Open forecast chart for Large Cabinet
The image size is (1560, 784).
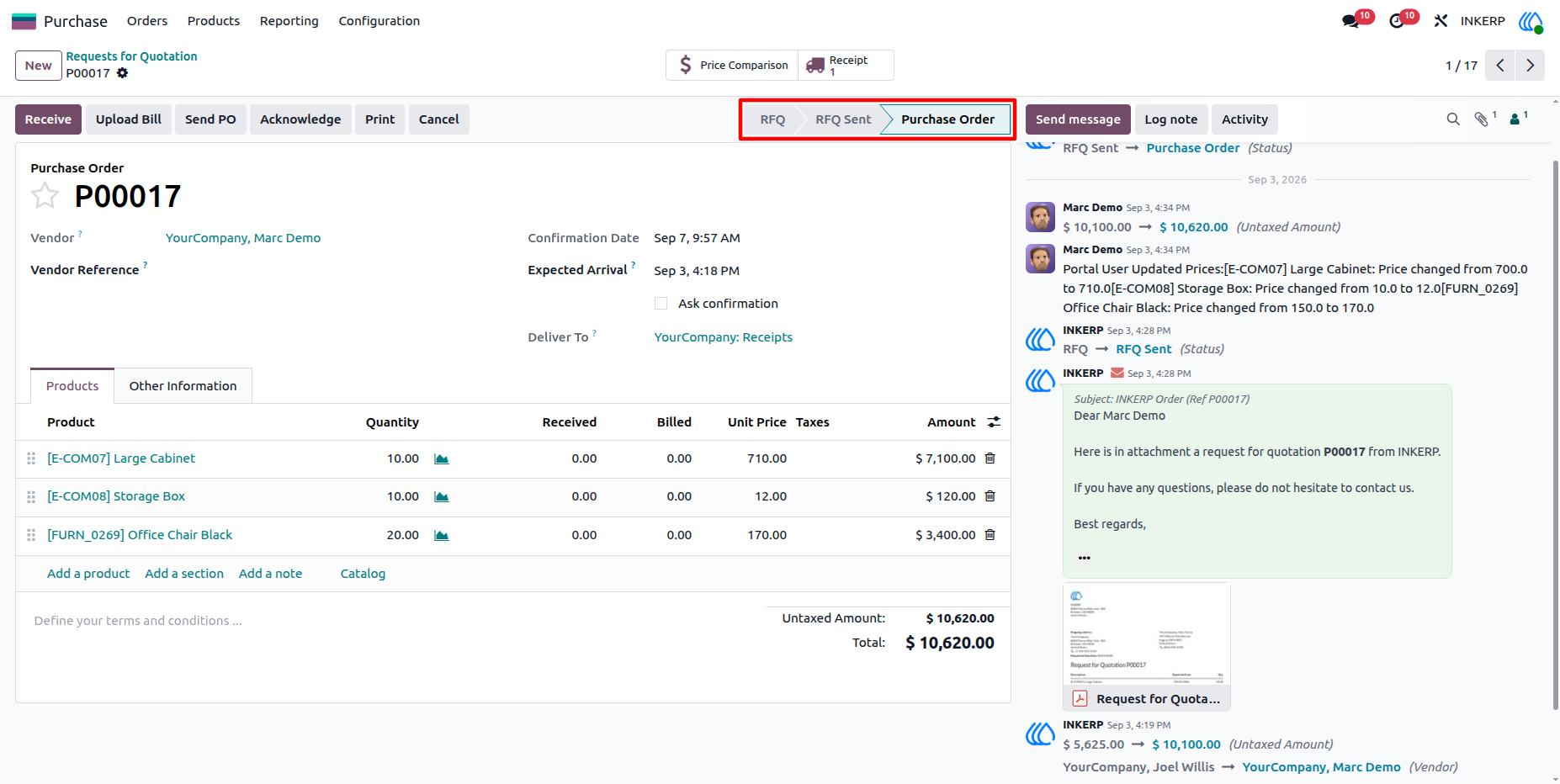coord(442,459)
